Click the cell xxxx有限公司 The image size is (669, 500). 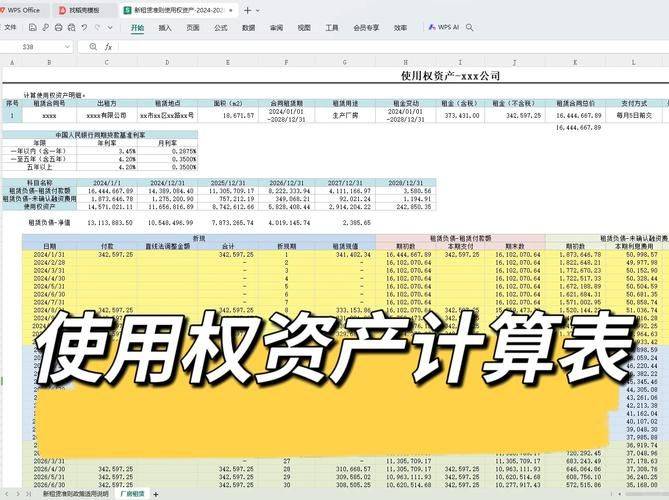[107, 115]
